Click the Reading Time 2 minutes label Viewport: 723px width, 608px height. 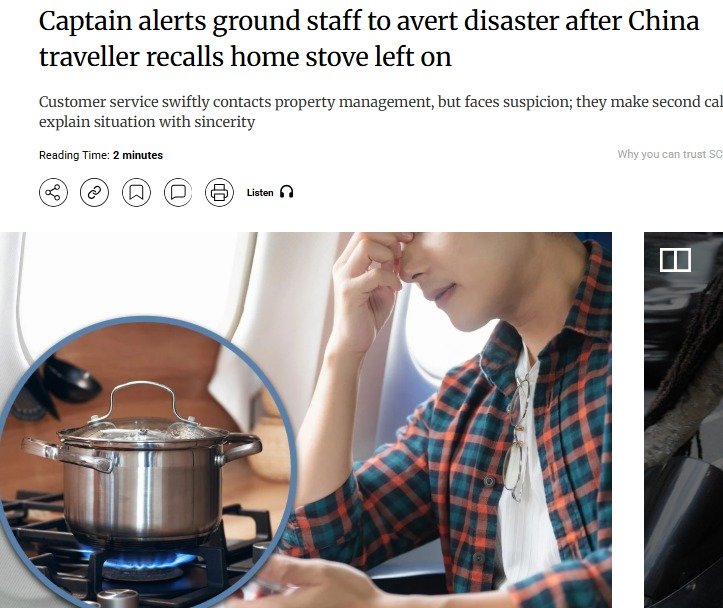101,155
